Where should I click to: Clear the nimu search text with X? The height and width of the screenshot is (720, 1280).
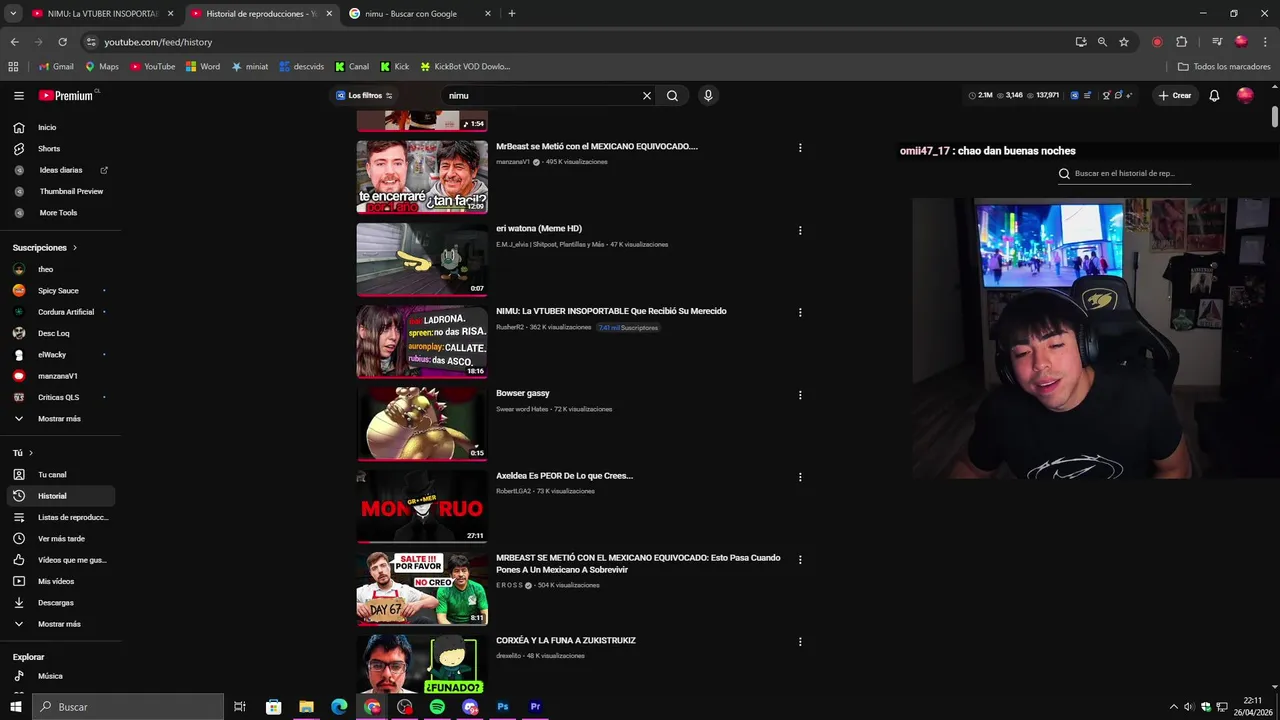click(647, 96)
